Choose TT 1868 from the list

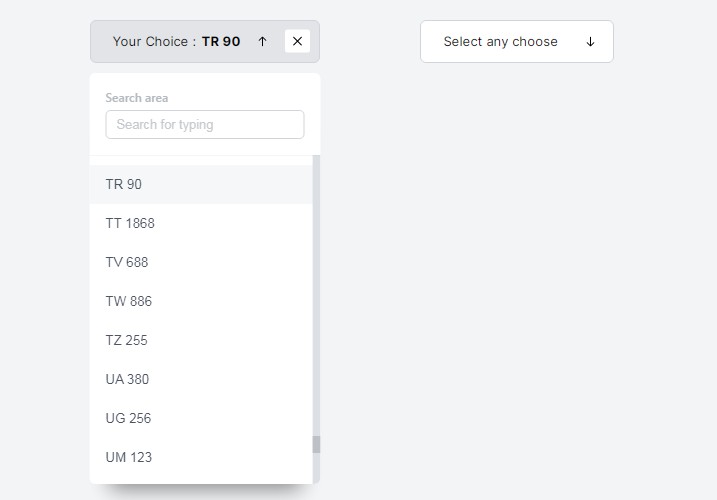tap(130, 223)
